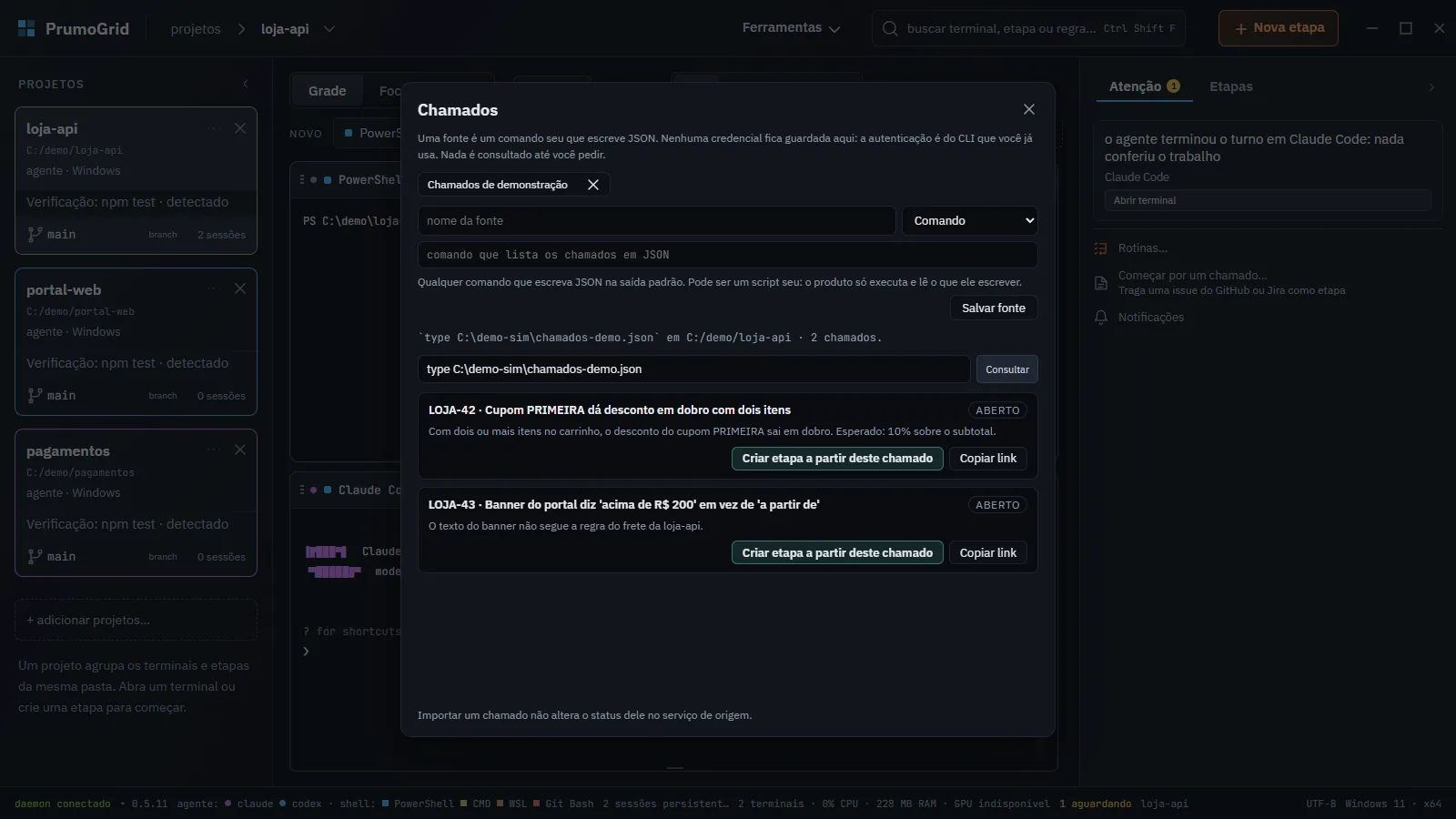Collapse the PROJETOS sidebar
Screen dimensions: 1456x819
coord(245,84)
